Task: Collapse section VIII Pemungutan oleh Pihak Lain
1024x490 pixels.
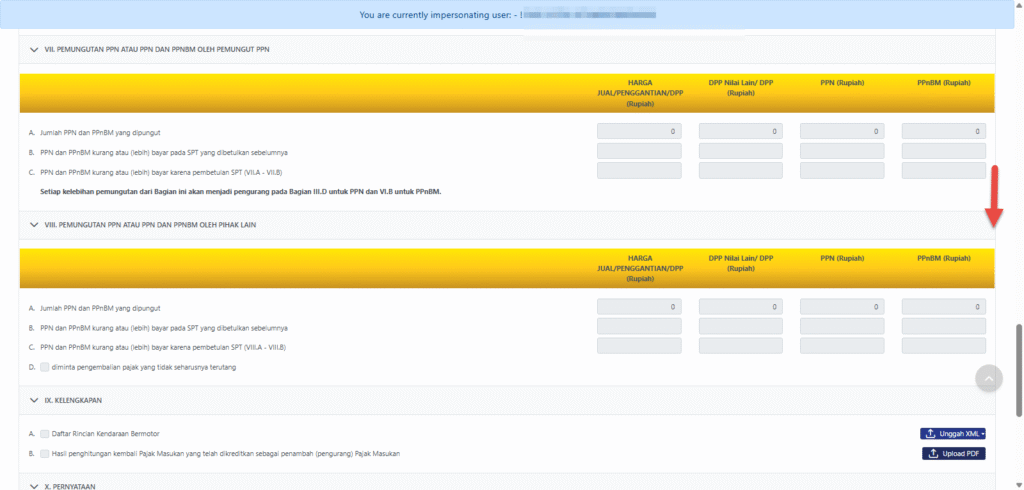Action: (x=34, y=225)
